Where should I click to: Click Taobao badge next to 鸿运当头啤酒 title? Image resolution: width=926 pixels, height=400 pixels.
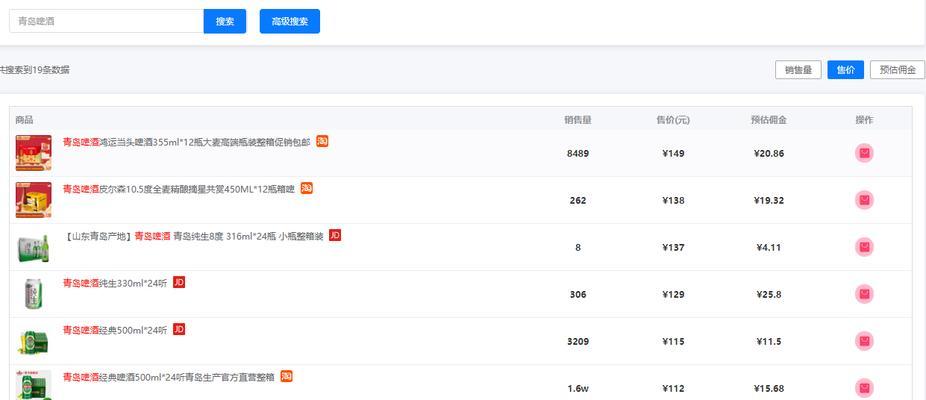(x=322, y=141)
